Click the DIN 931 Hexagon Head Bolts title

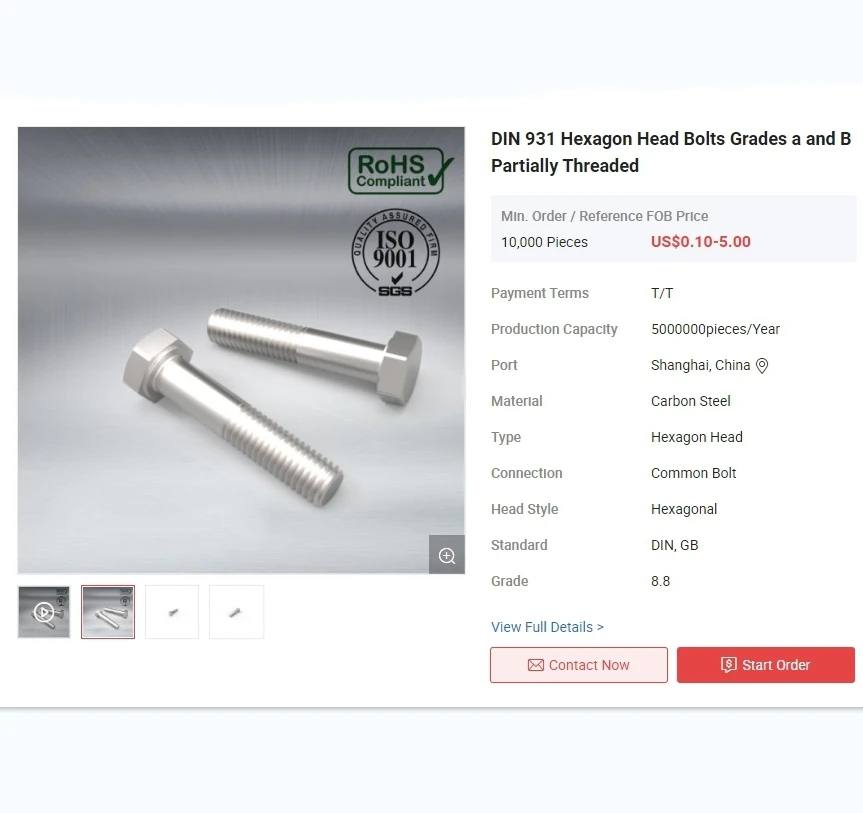(x=671, y=152)
